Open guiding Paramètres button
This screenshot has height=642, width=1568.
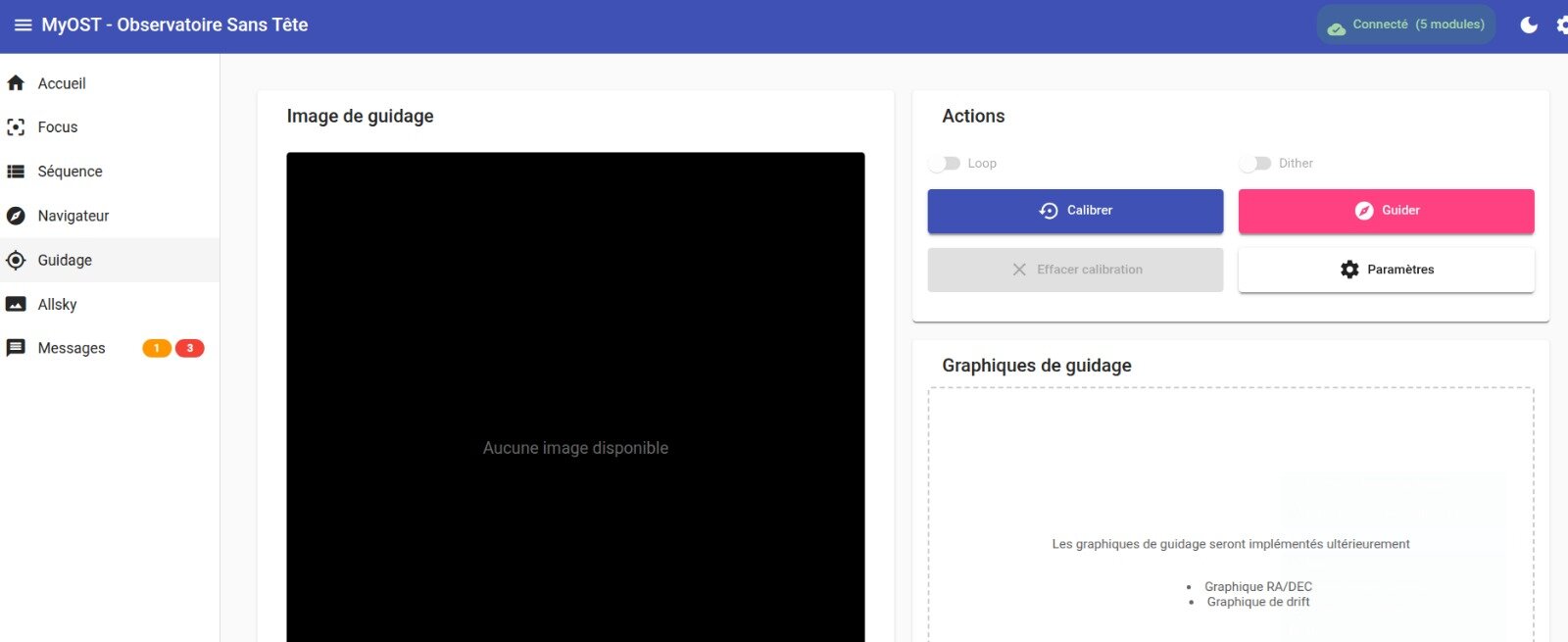click(1386, 270)
